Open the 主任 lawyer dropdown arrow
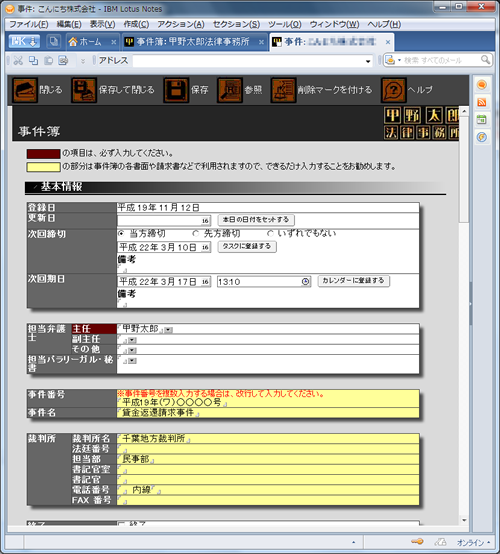 pyautogui.click(x=169, y=330)
